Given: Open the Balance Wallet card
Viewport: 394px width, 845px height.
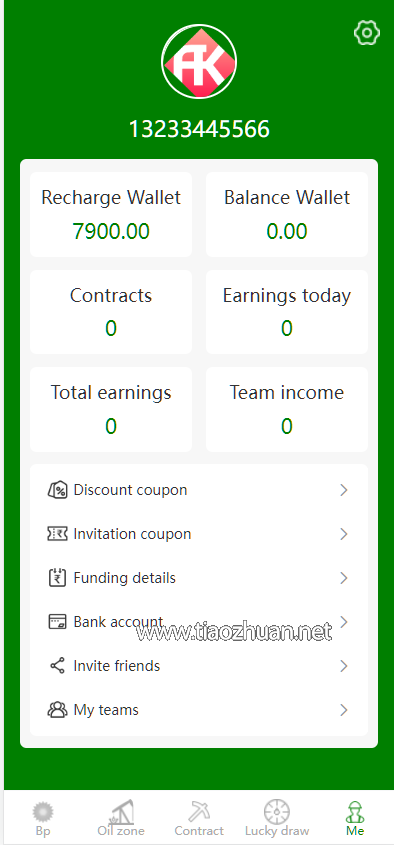Looking at the screenshot, I should (x=287, y=214).
